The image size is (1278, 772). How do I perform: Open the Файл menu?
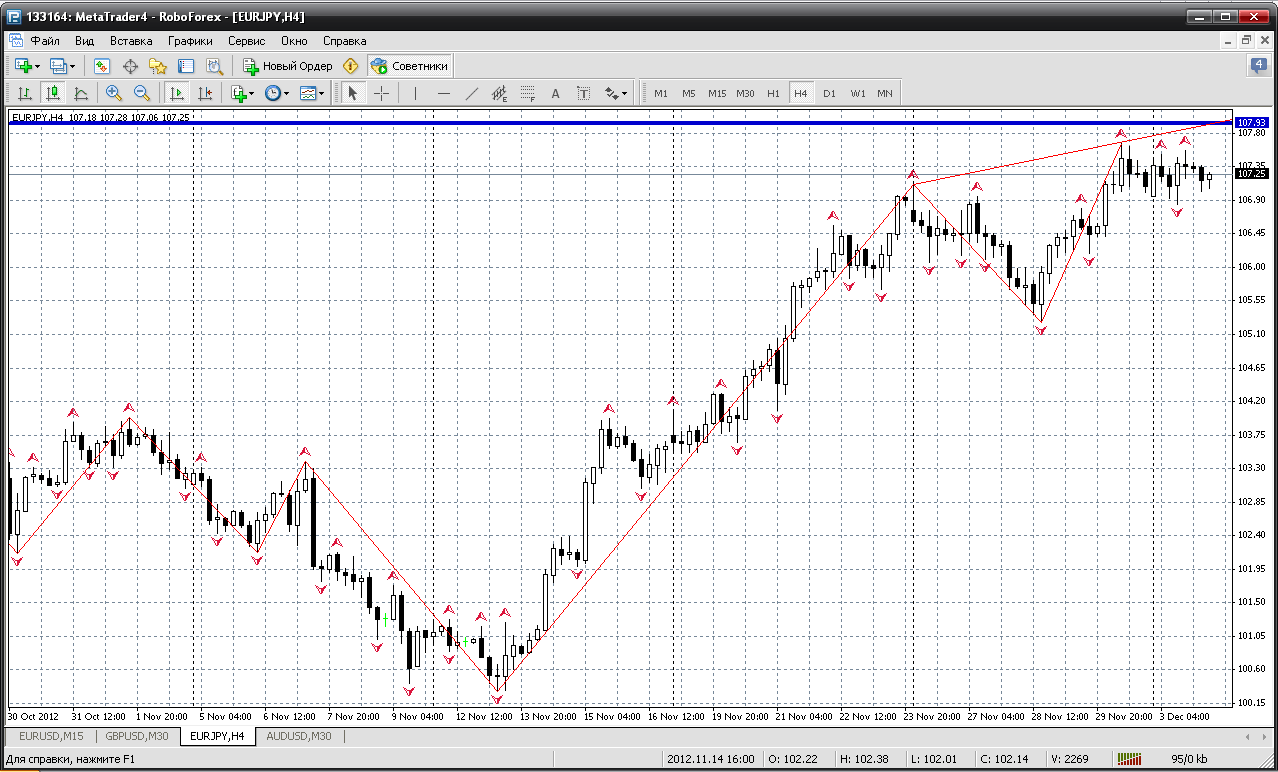45,41
